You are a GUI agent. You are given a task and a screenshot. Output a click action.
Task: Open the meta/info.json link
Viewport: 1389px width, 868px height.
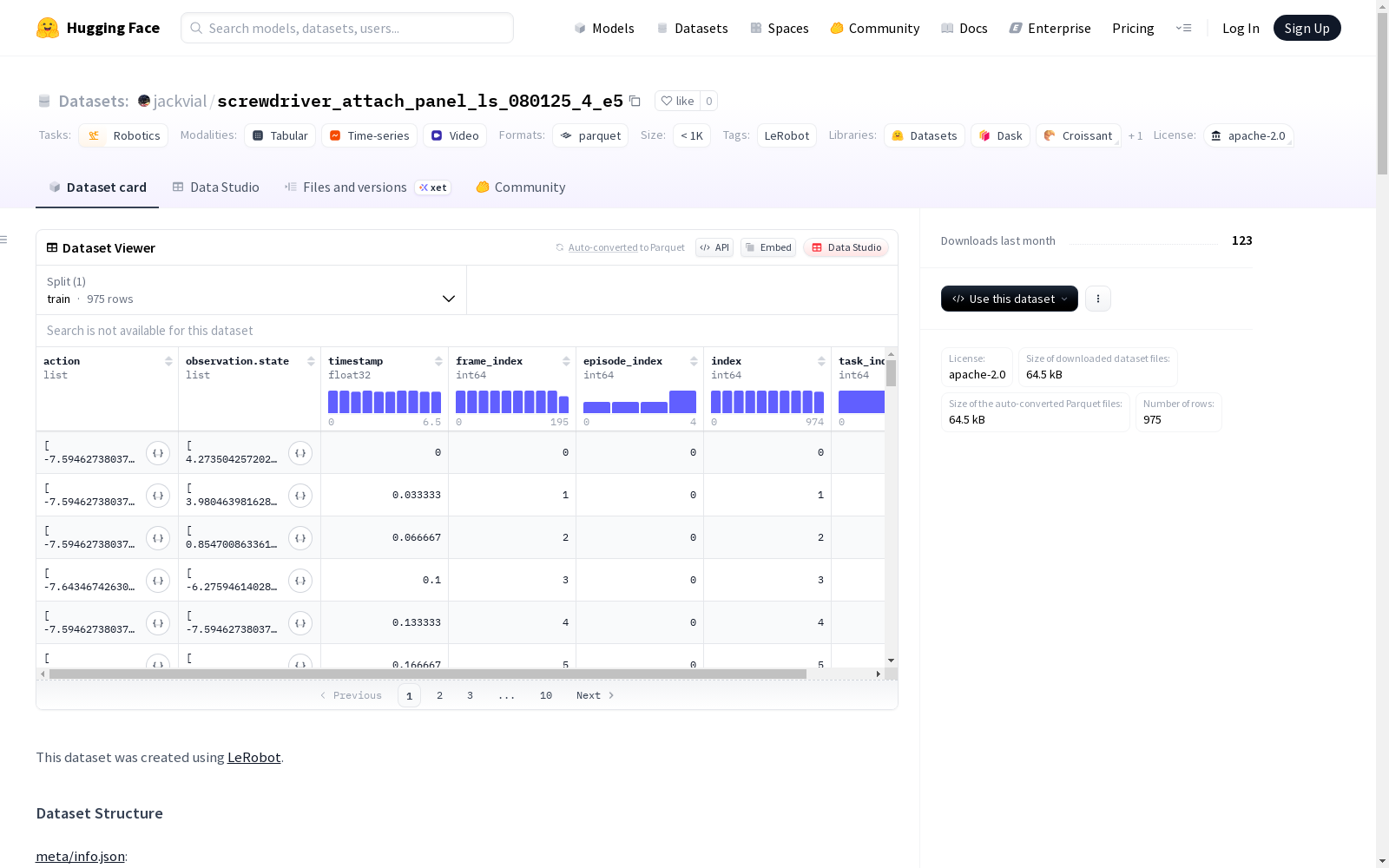coord(80,857)
